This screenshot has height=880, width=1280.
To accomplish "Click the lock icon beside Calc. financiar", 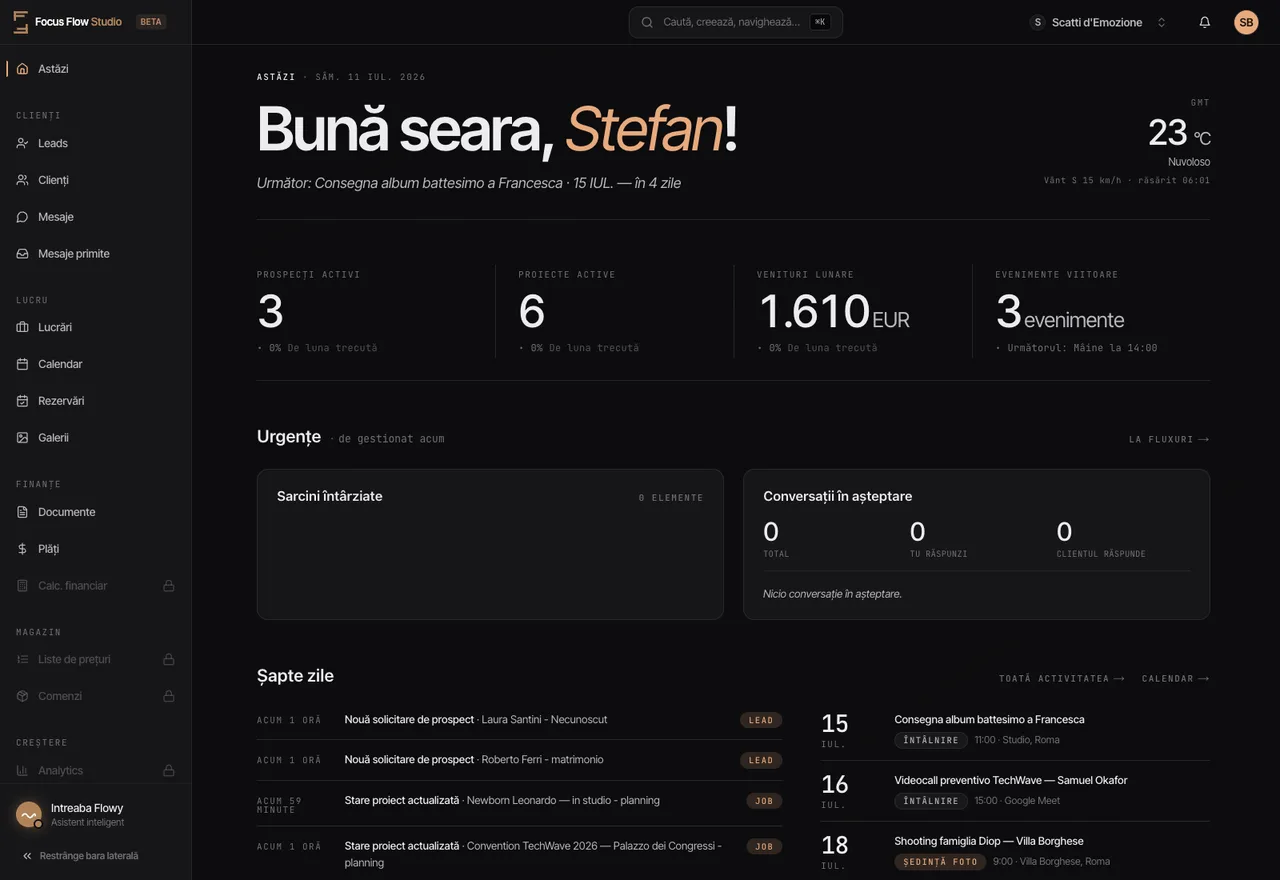I will [169, 586].
